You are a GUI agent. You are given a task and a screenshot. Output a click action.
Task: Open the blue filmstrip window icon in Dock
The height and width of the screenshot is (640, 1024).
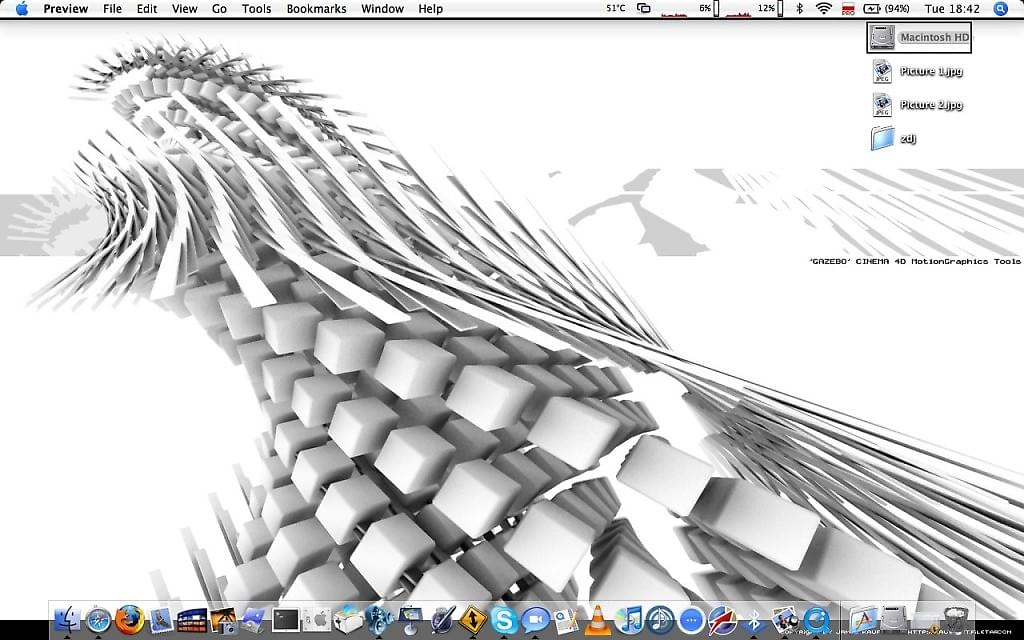pyautogui.click(x=192, y=620)
